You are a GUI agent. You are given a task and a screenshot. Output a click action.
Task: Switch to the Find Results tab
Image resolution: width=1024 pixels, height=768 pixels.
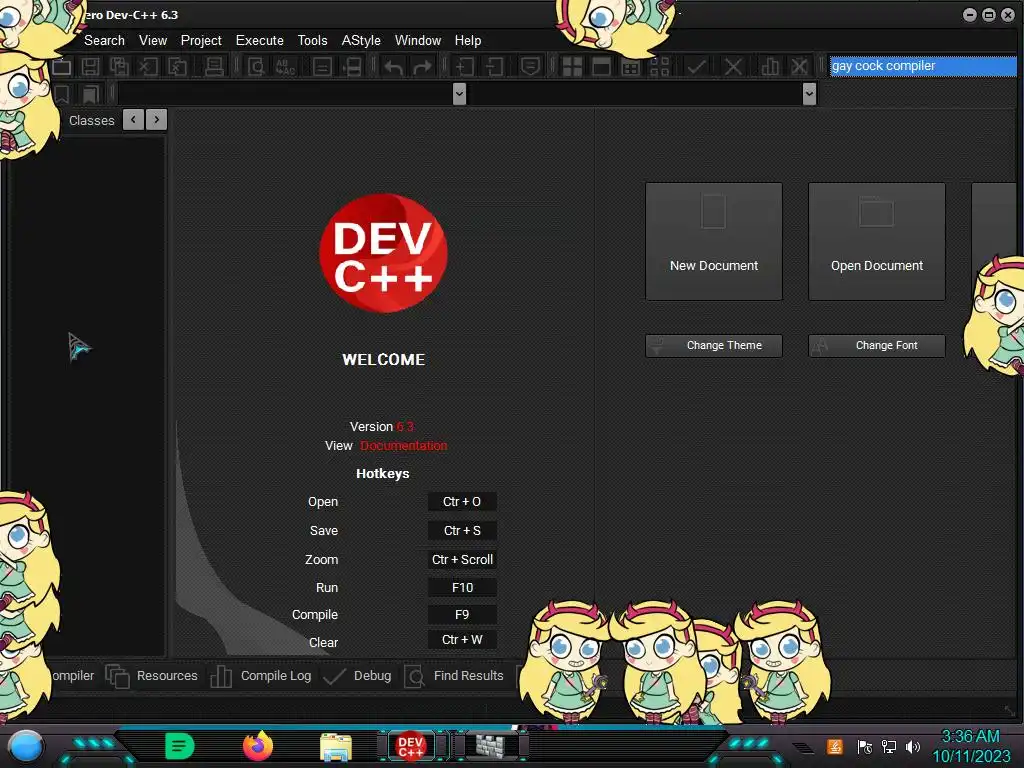pyautogui.click(x=454, y=676)
